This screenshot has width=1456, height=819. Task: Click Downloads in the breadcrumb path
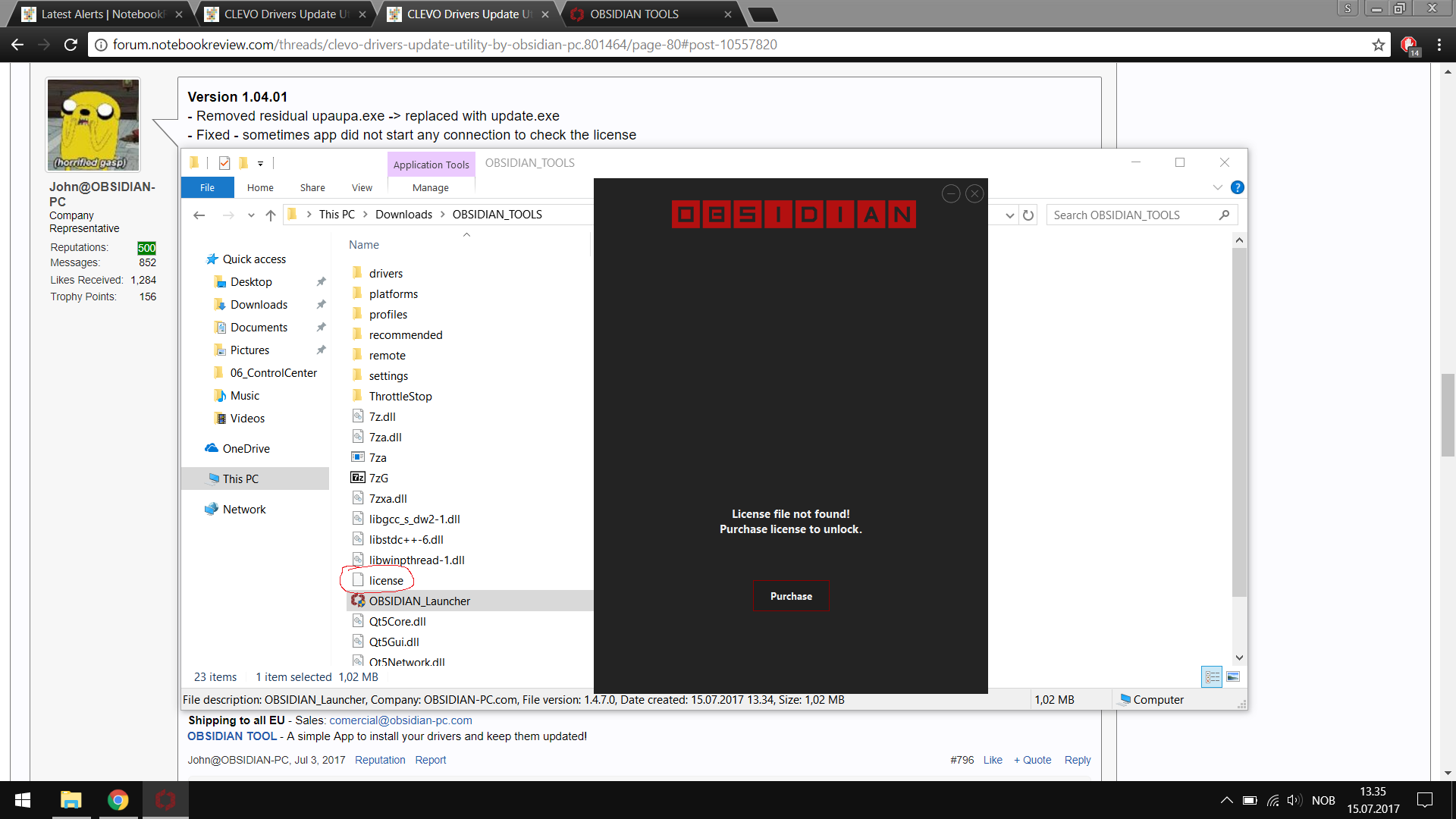403,215
